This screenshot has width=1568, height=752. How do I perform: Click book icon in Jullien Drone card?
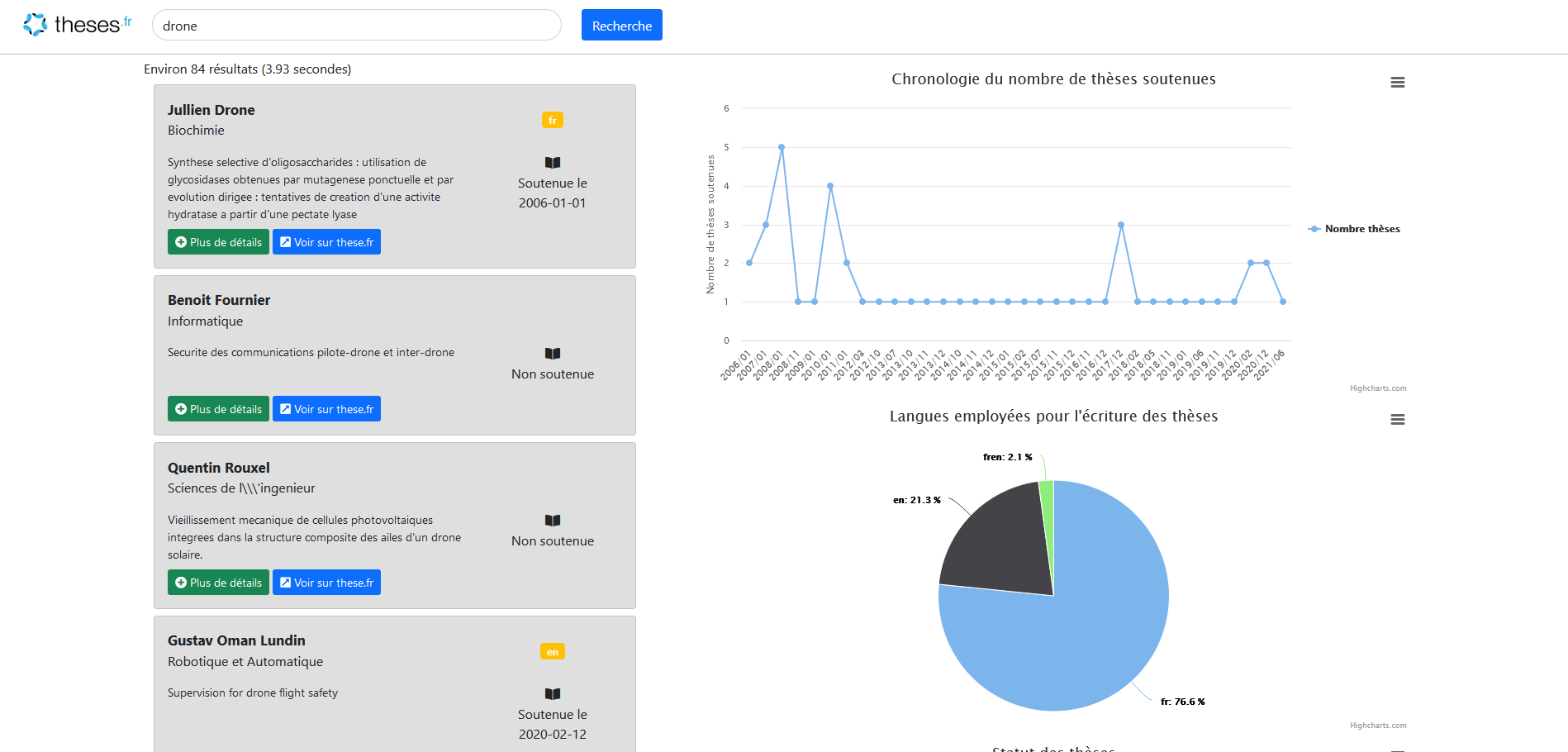tap(553, 163)
